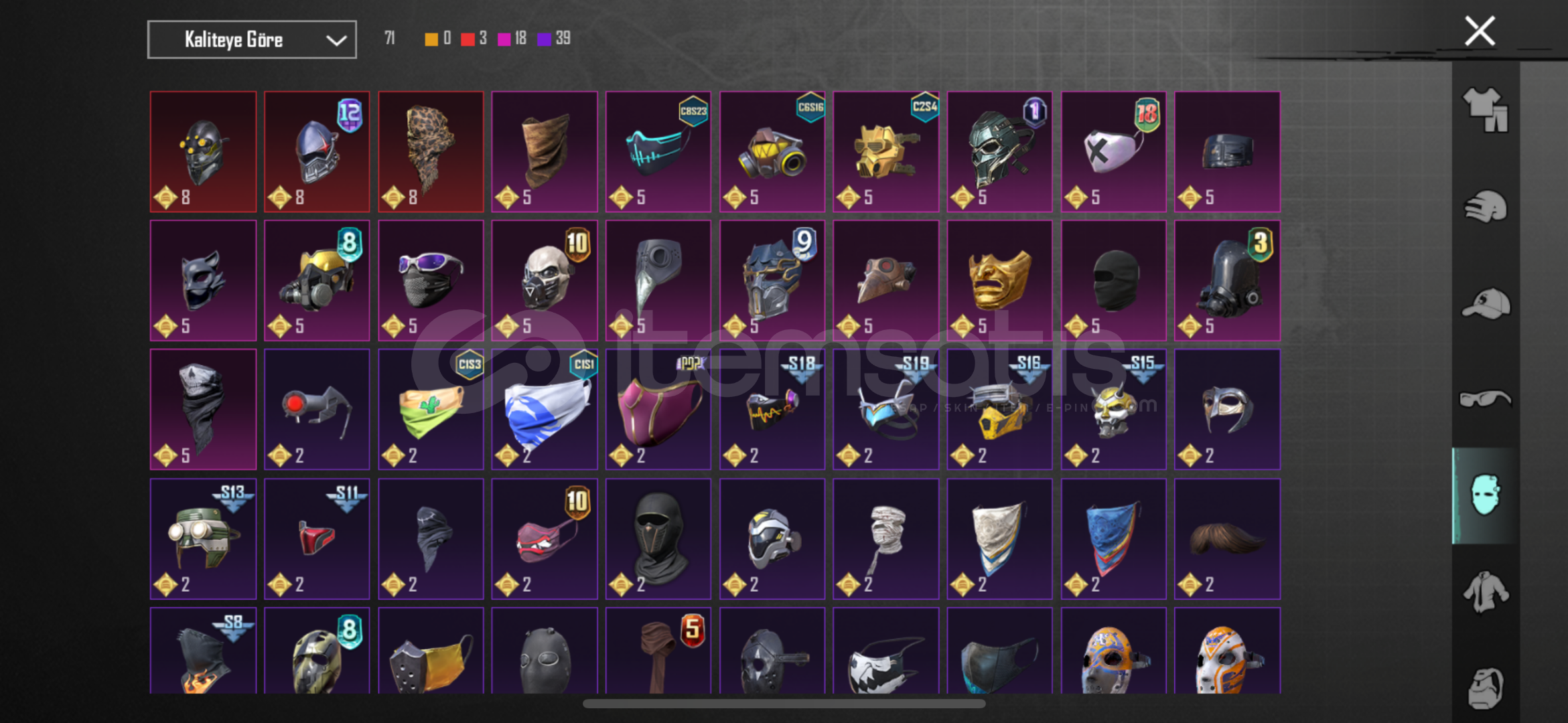The height and width of the screenshot is (723, 1568).
Task: Select the leopard print scarf mask
Action: point(431,152)
